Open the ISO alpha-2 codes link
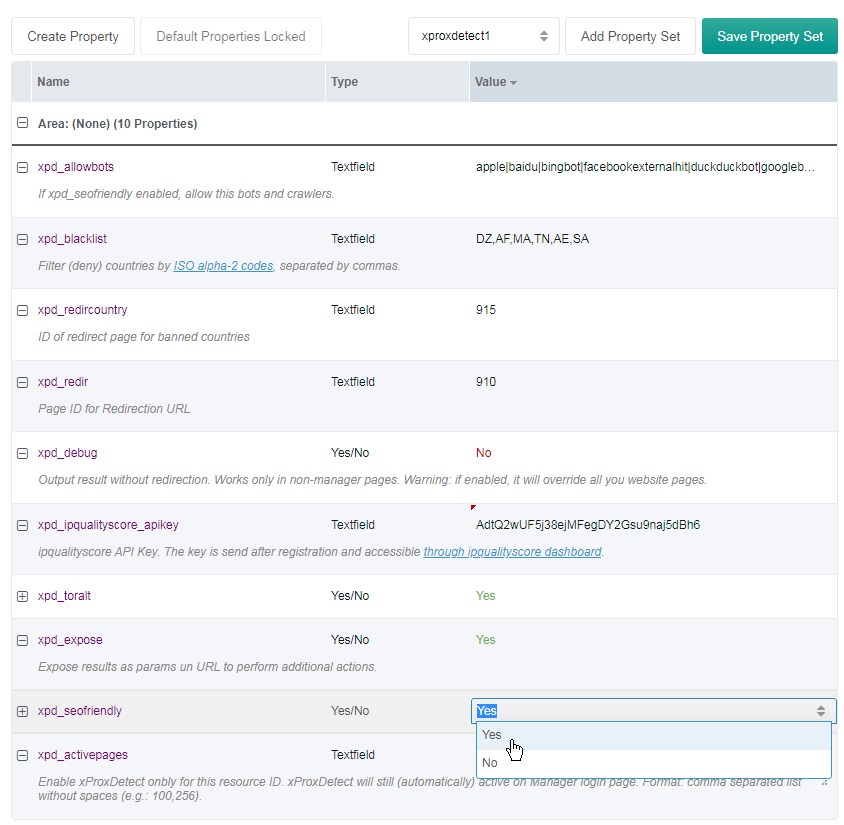This screenshot has width=844, height=825. coord(223,266)
